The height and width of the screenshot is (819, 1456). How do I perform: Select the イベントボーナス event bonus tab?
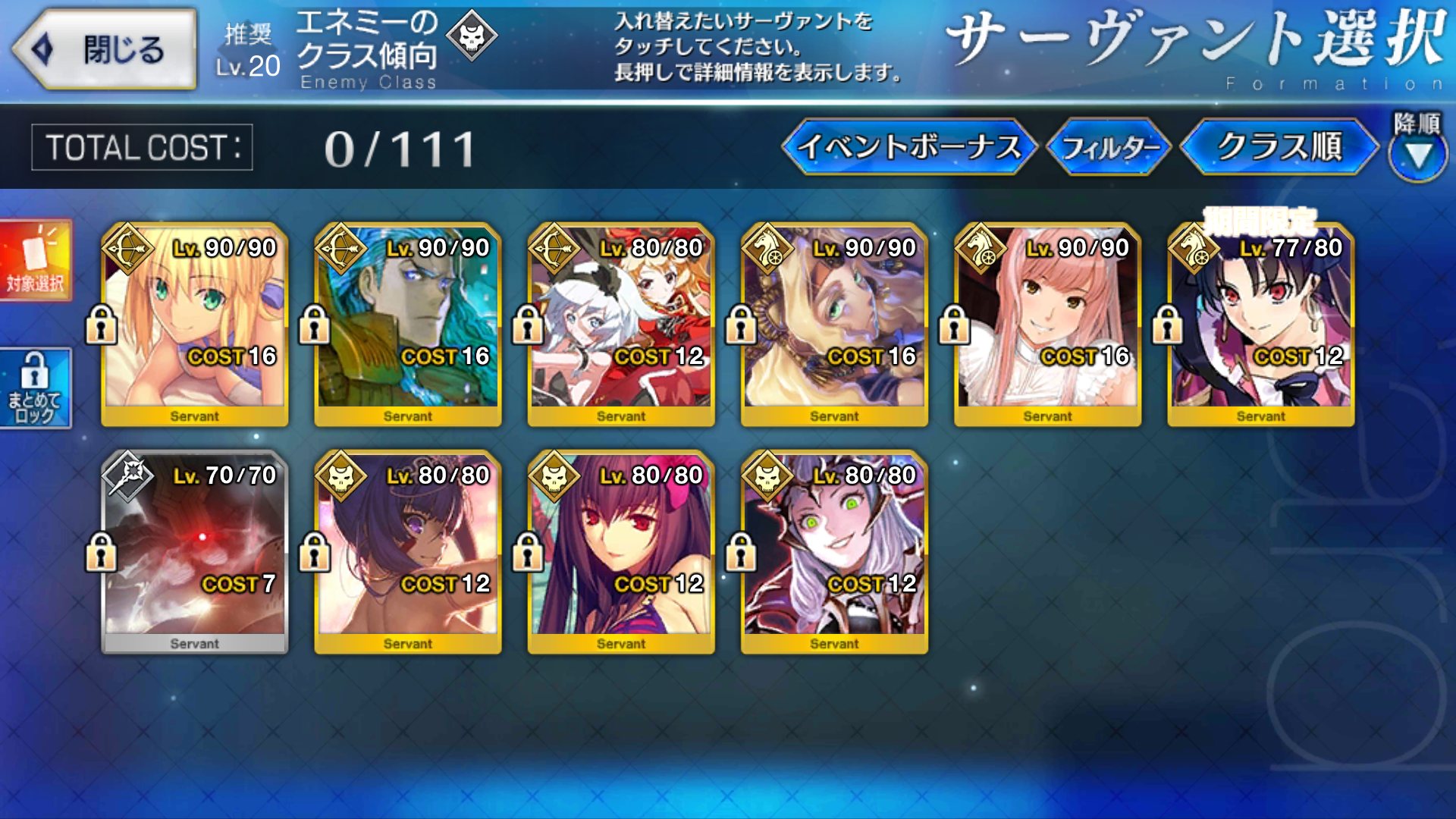(x=910, y=146)
